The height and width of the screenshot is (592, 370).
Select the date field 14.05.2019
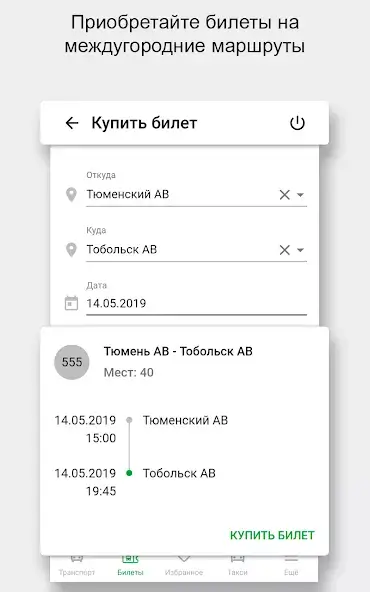(196, 303)
